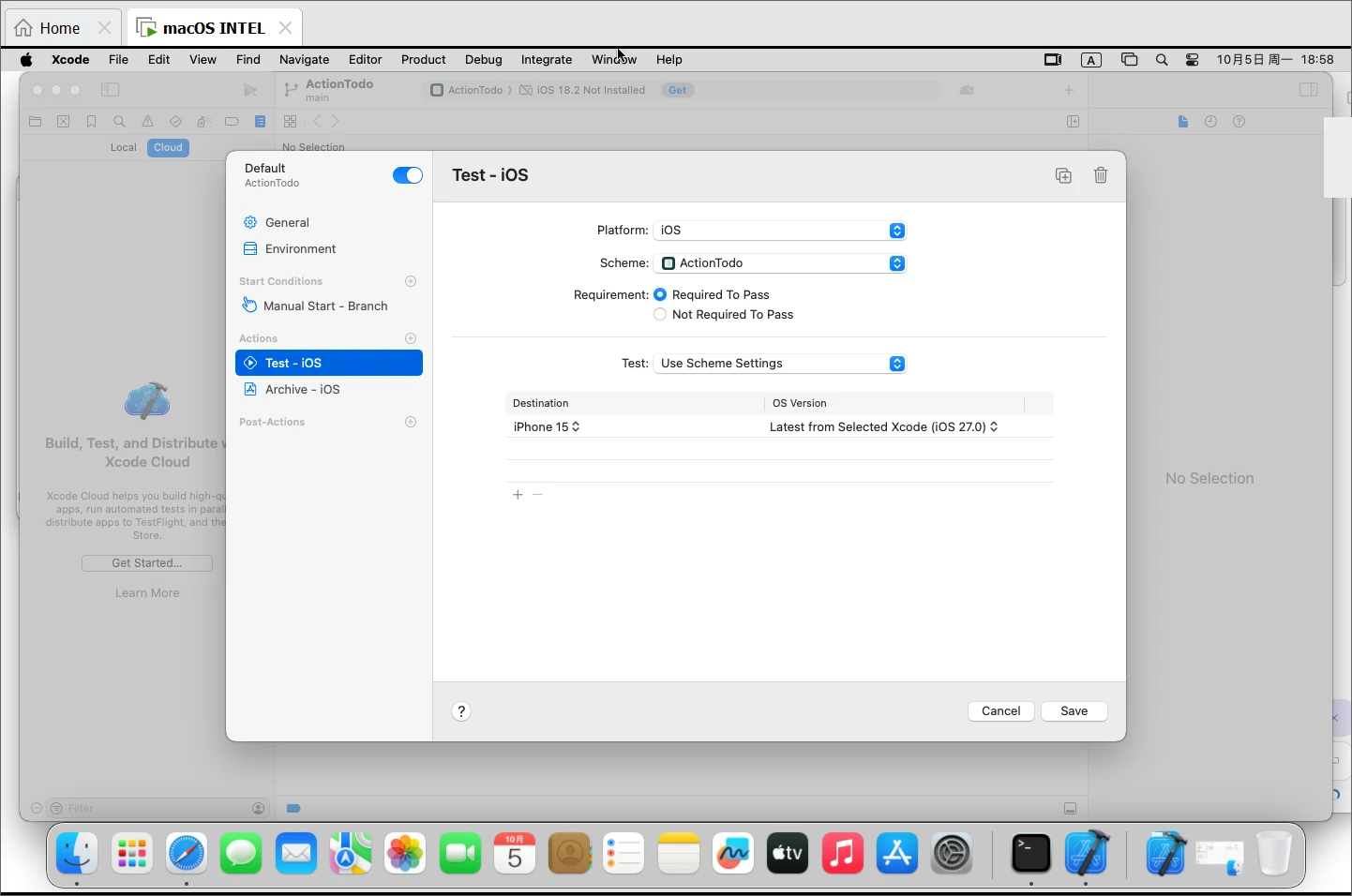Select Manual Start - Branch condition
The width and height of the screenshot is (1352, 896).
(329, 306)
